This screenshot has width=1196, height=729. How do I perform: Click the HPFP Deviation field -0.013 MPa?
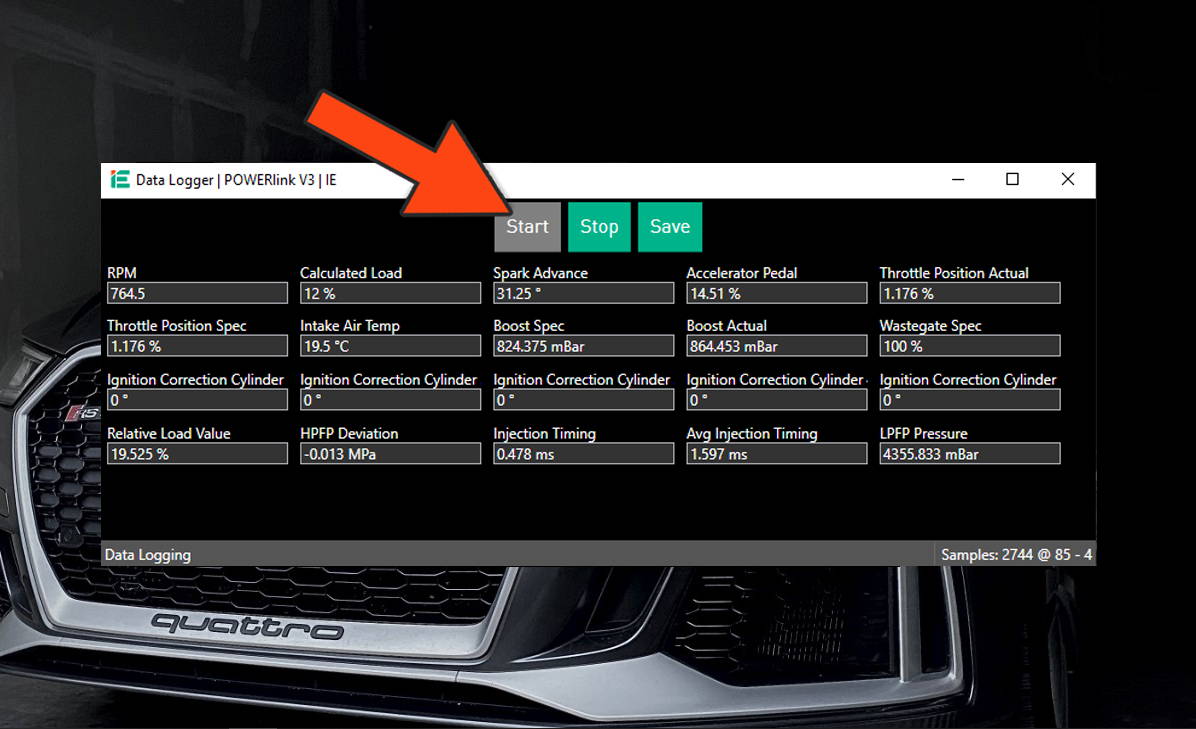391,454
